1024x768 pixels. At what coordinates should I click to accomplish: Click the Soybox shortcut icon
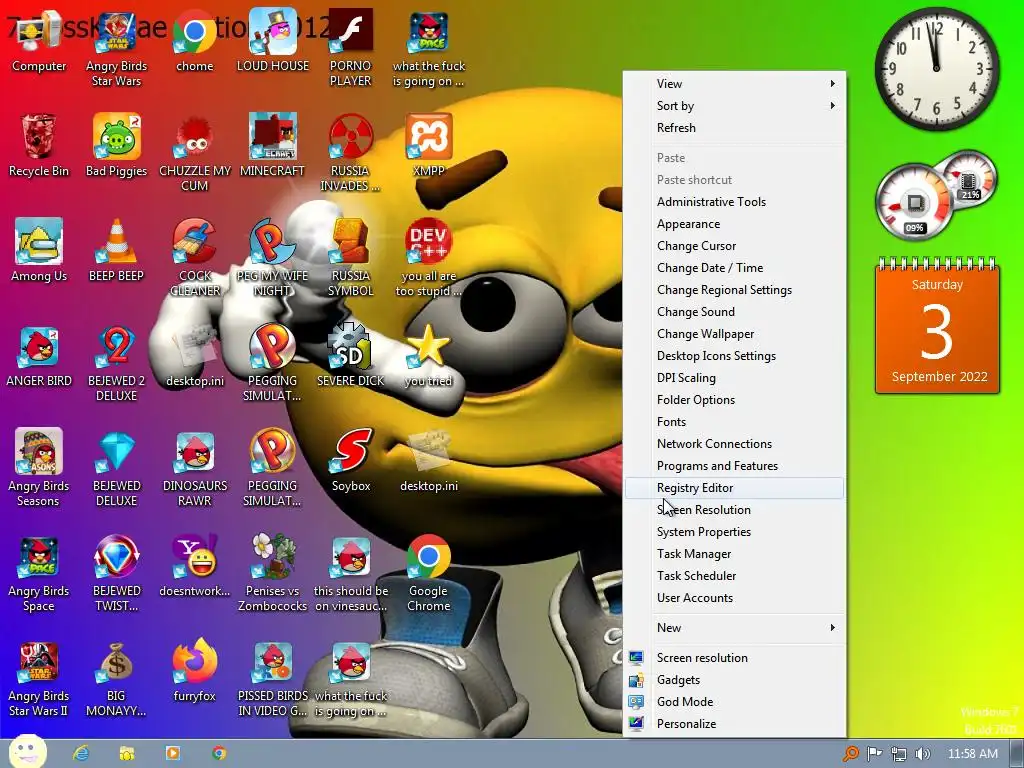(x=351, y=461)
